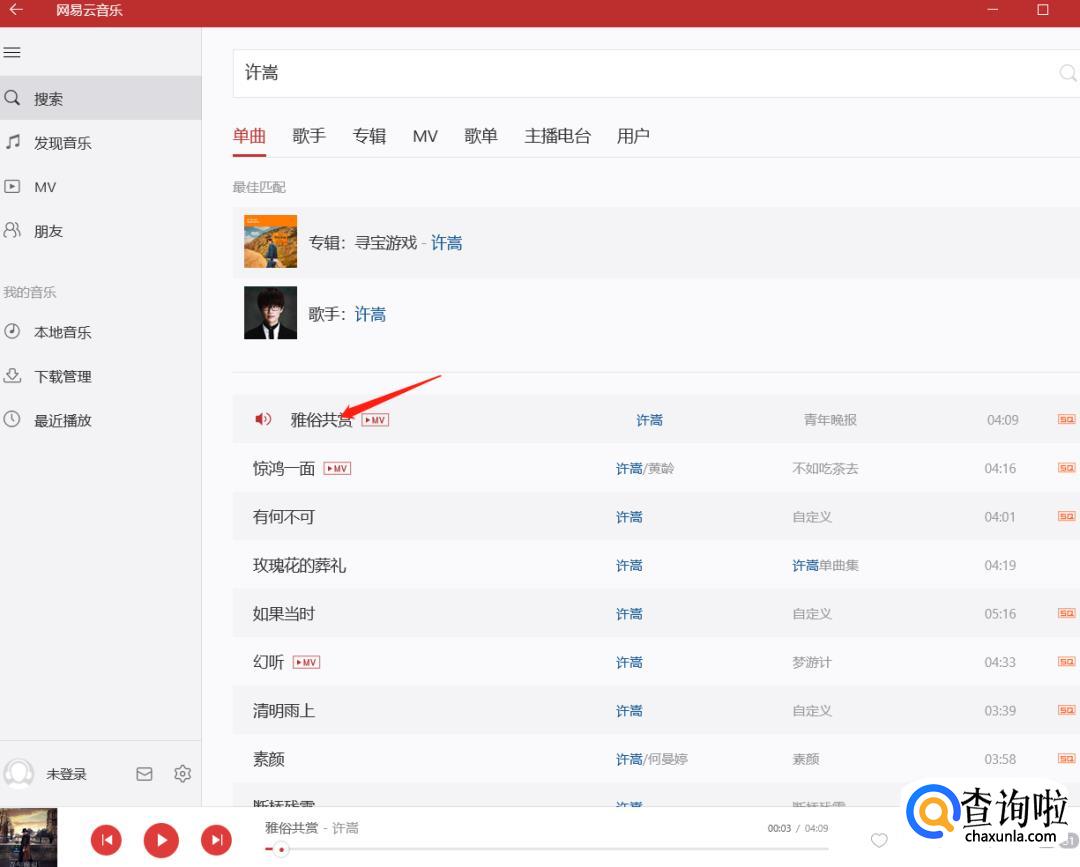Select song 惊鸿一面

click(284, 469)
